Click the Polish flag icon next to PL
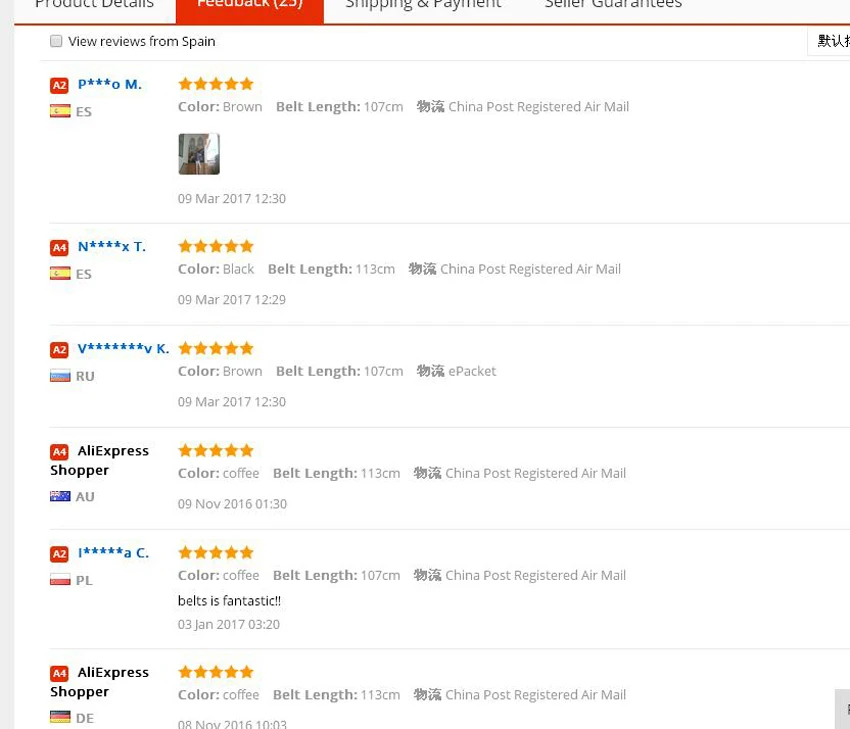 60,579
